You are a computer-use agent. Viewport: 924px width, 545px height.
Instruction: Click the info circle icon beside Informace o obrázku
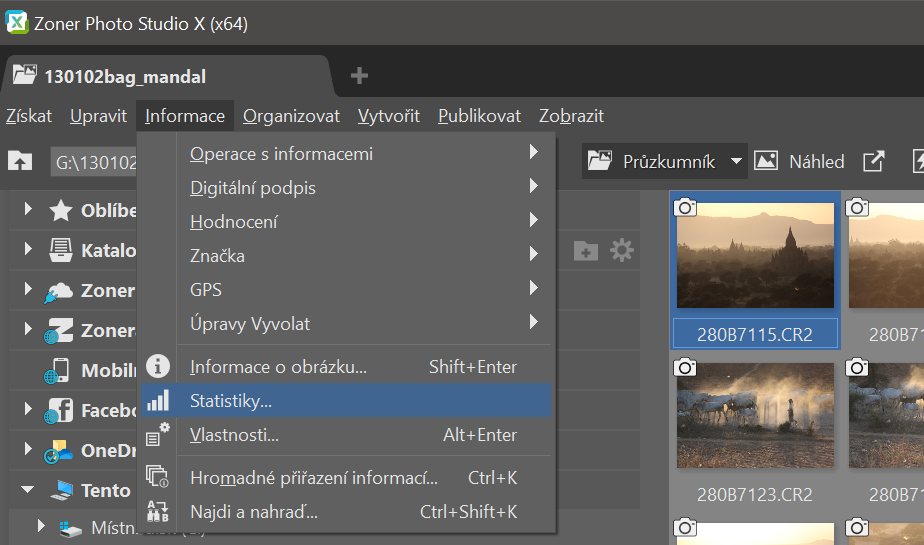[x=157, y=366]
